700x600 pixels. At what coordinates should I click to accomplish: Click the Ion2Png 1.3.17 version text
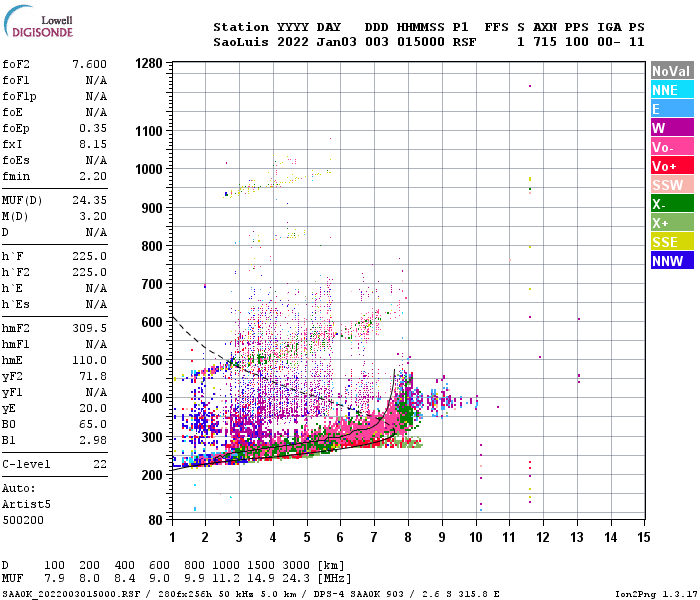point(656,594)
